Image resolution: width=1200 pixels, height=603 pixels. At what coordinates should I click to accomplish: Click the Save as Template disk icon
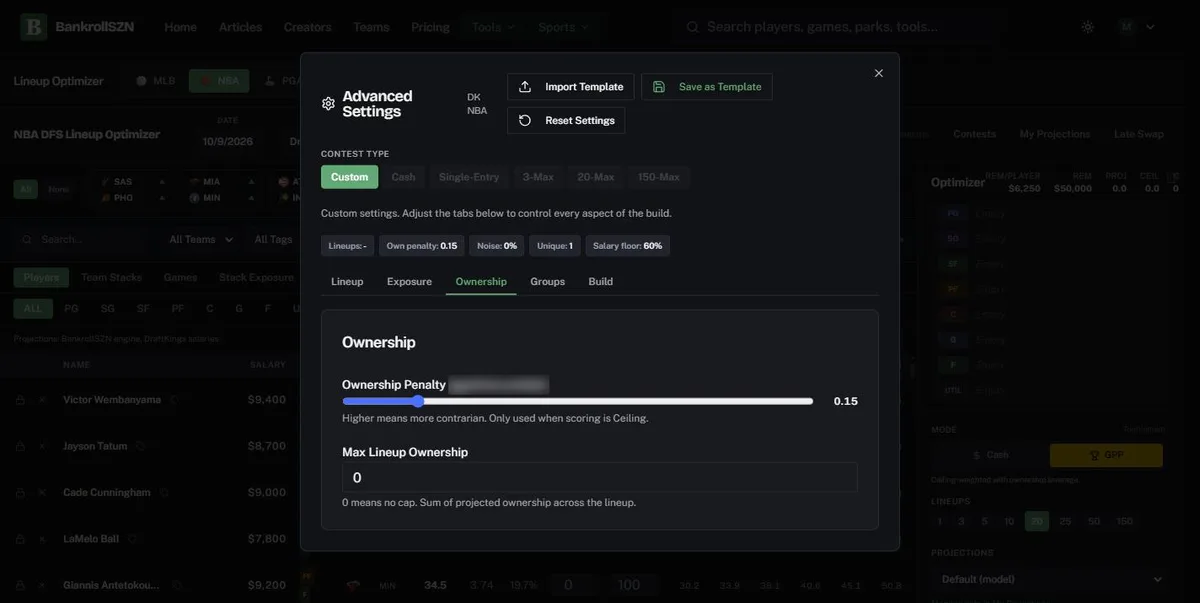(x=659, y=87)
